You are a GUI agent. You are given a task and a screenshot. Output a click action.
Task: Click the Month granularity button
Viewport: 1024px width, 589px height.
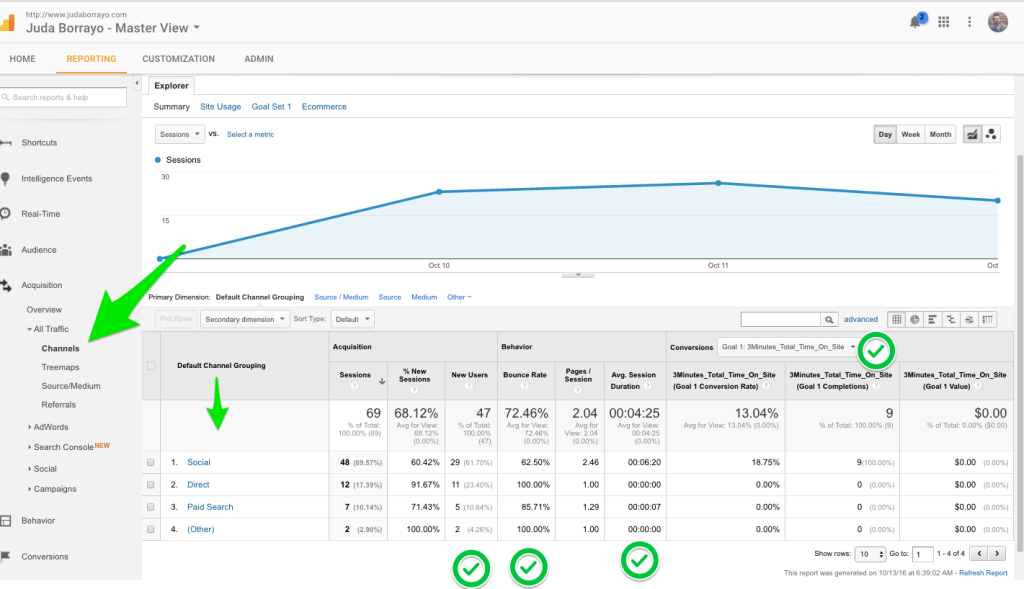pyautogui.click(x=940, y=135)
